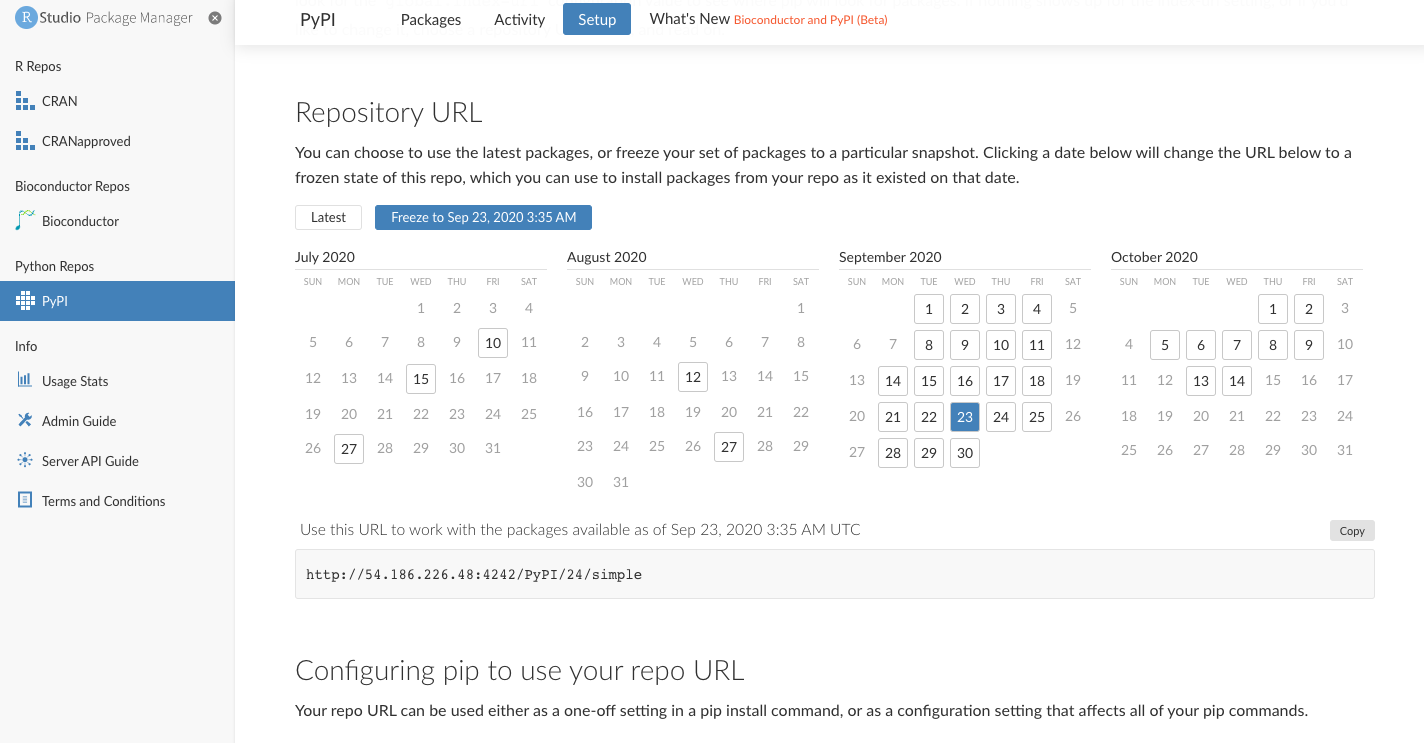Image resolution: width=1424 pixels, height=743 pixels.
Task: Pick October 14 in the calendar
Action: click(1237, 381)
